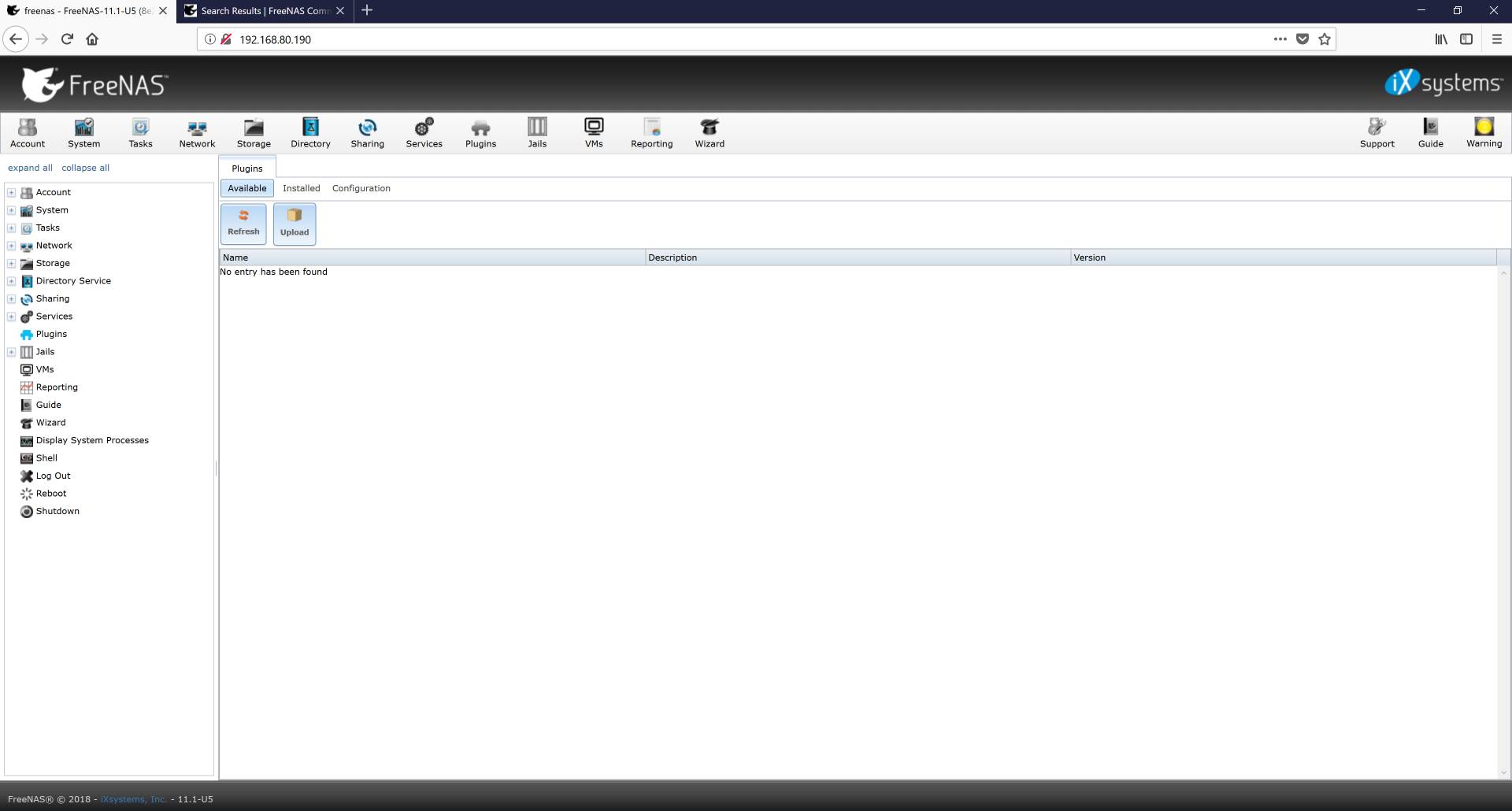Open the Jails toolbar icon
Screen dimensions: 1512x811
click(537, 133)
